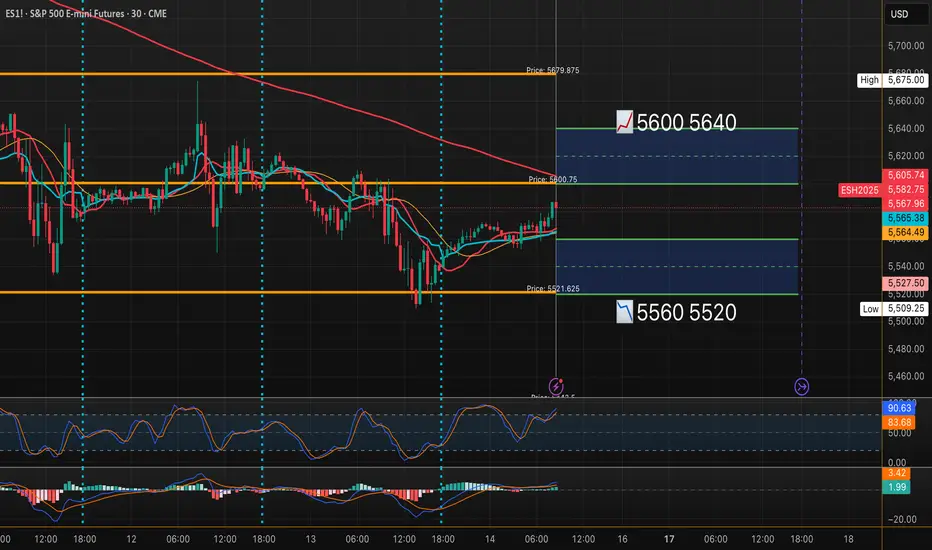Image resolution: width=932 pixels, height=550 pixels.
Task: Click the red 5,605.74 price label
Action: (906, 175)
